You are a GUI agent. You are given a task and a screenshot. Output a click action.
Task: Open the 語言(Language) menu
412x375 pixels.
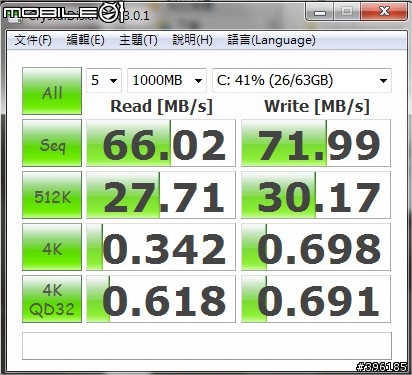click(x=271, y=40)
